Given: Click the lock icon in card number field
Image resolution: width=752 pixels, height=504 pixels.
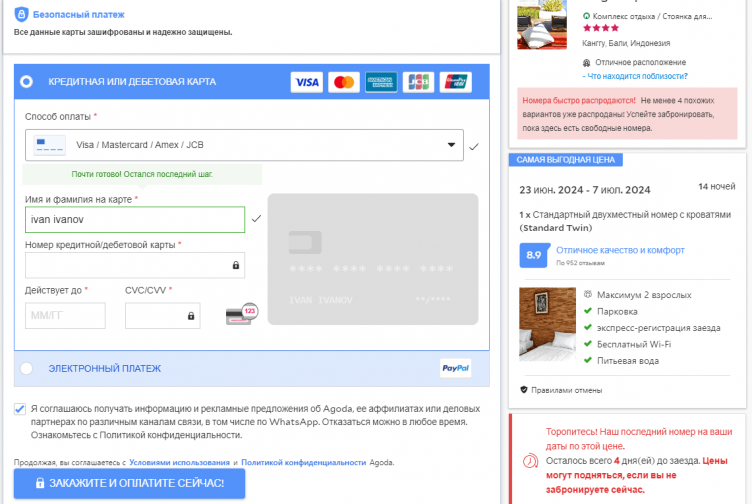Looking at the screenshot, I should (x=235, y=265).
